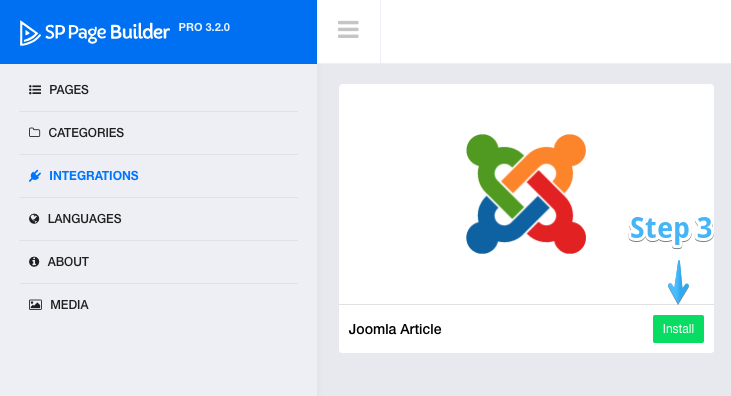Click the SP Page Builder logo icon
This screenshot has height=396, width=731.
pos(30,33)
